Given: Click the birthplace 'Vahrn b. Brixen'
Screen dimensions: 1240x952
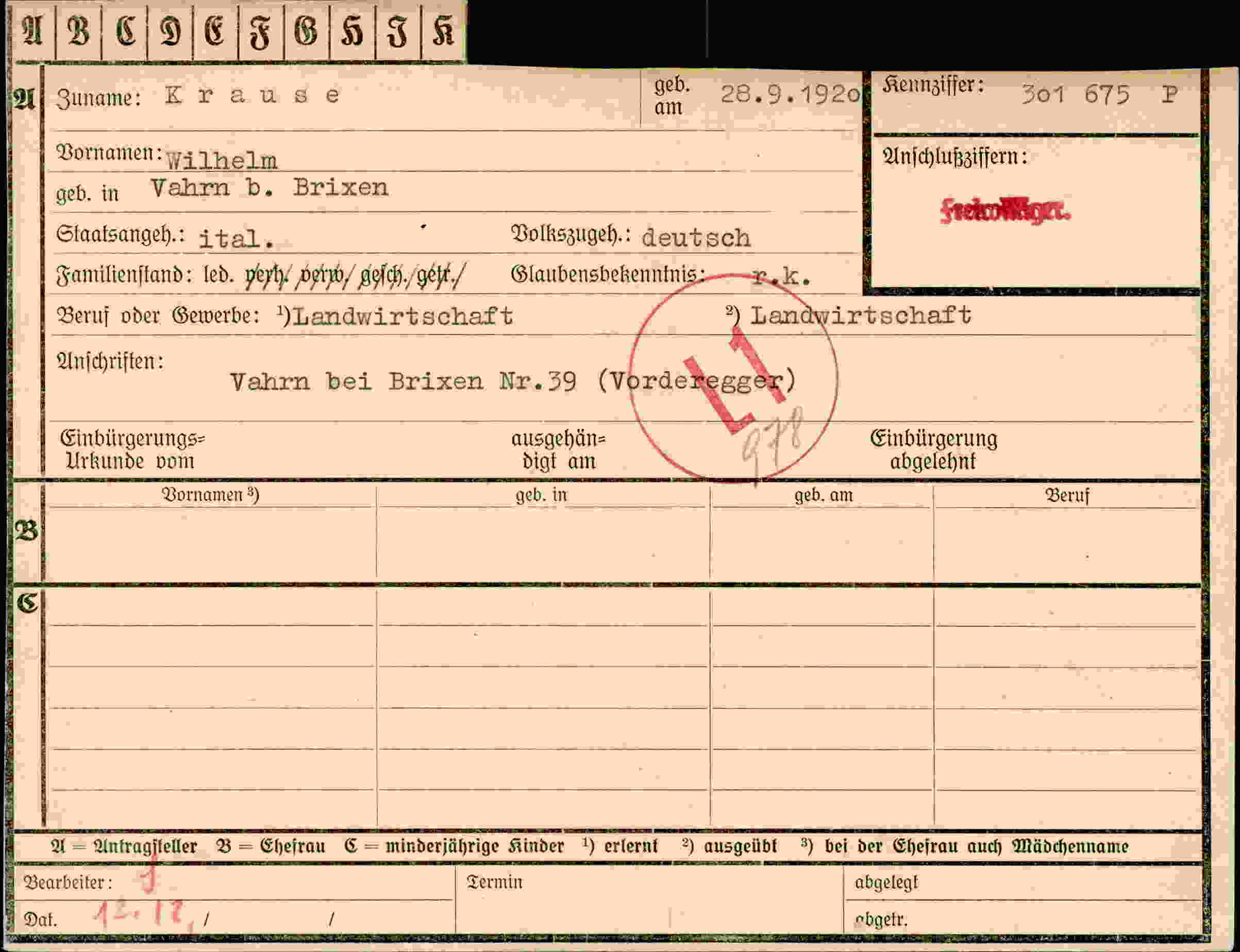Looking at the screenshot, I should [270, 187].
